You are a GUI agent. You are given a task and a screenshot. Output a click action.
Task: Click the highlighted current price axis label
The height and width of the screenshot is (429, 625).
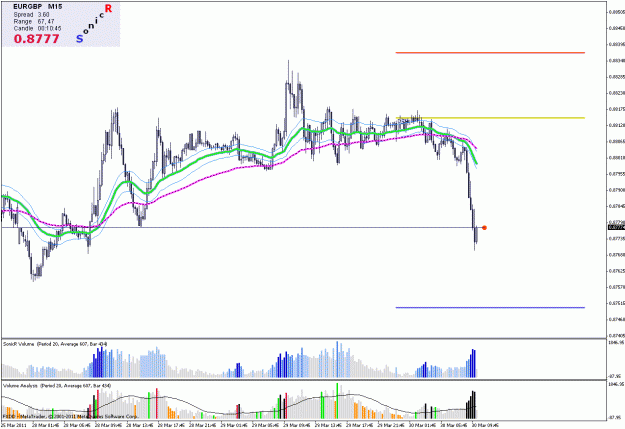(616, 227)
